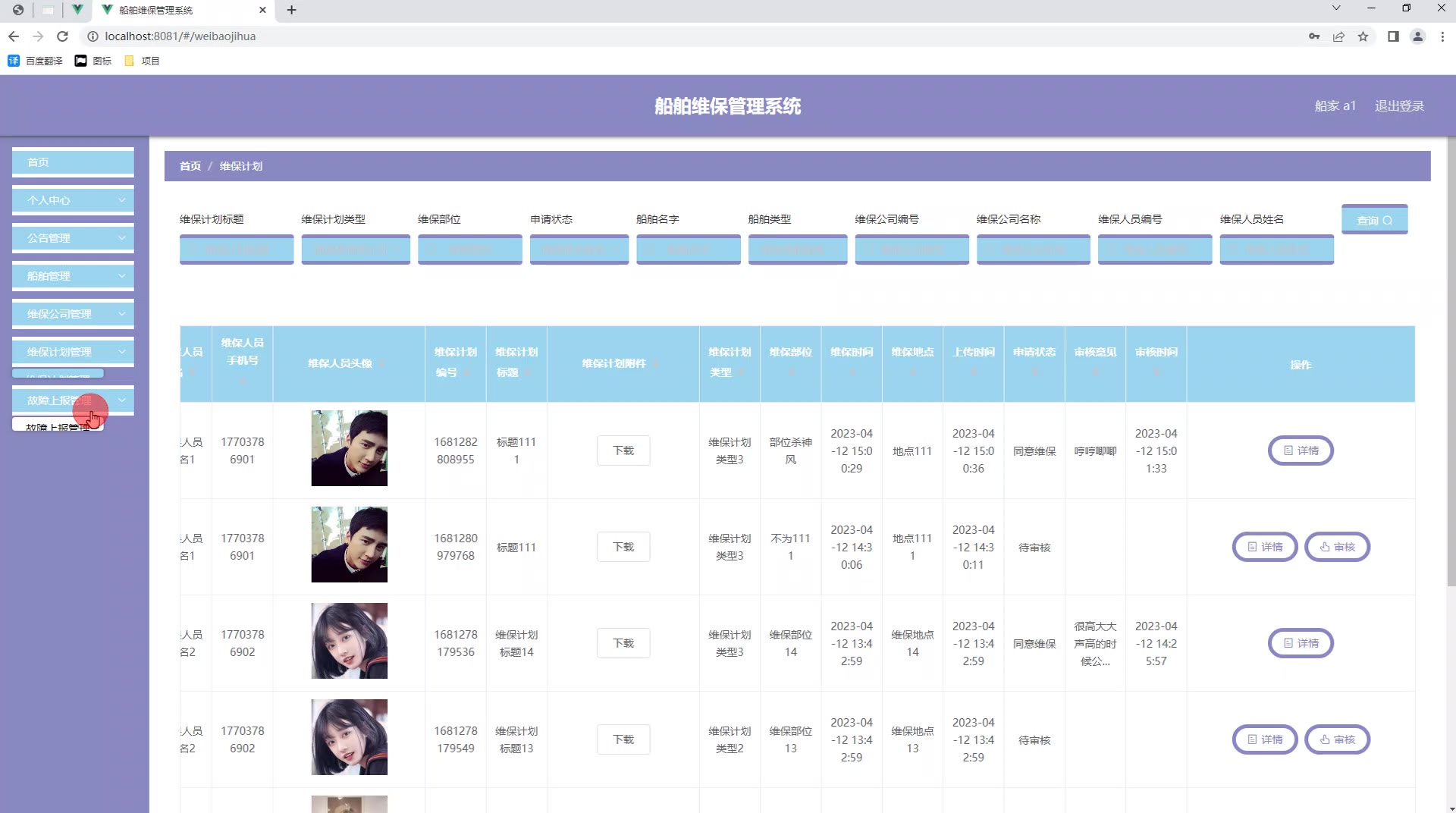1456x813 pixels.
Task: Focus the 维保计划类型 filter field
Action: point(356,250)
